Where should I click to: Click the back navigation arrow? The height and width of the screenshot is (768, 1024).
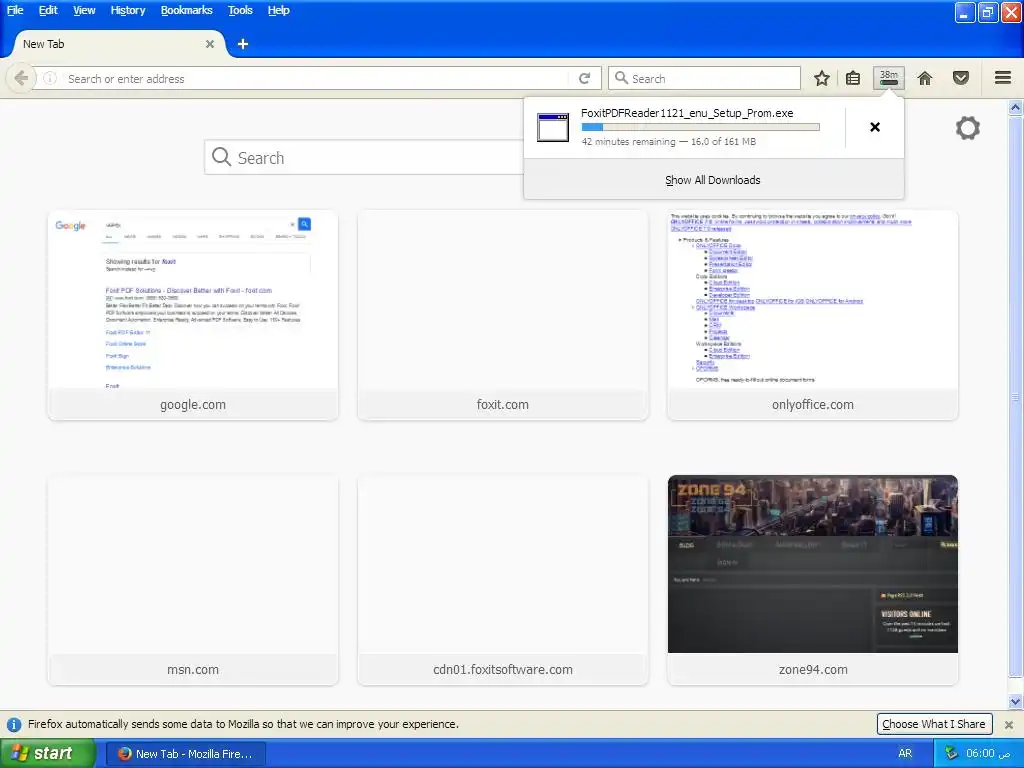click(x=21, y=78)
